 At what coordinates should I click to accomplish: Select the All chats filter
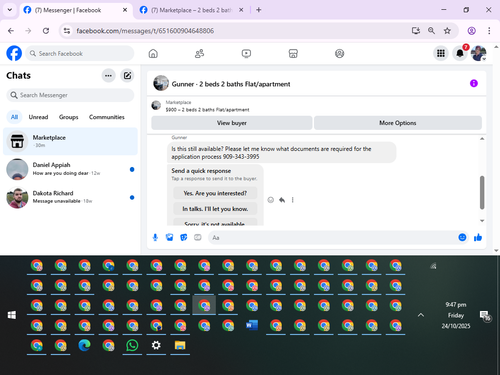point(14,117)
